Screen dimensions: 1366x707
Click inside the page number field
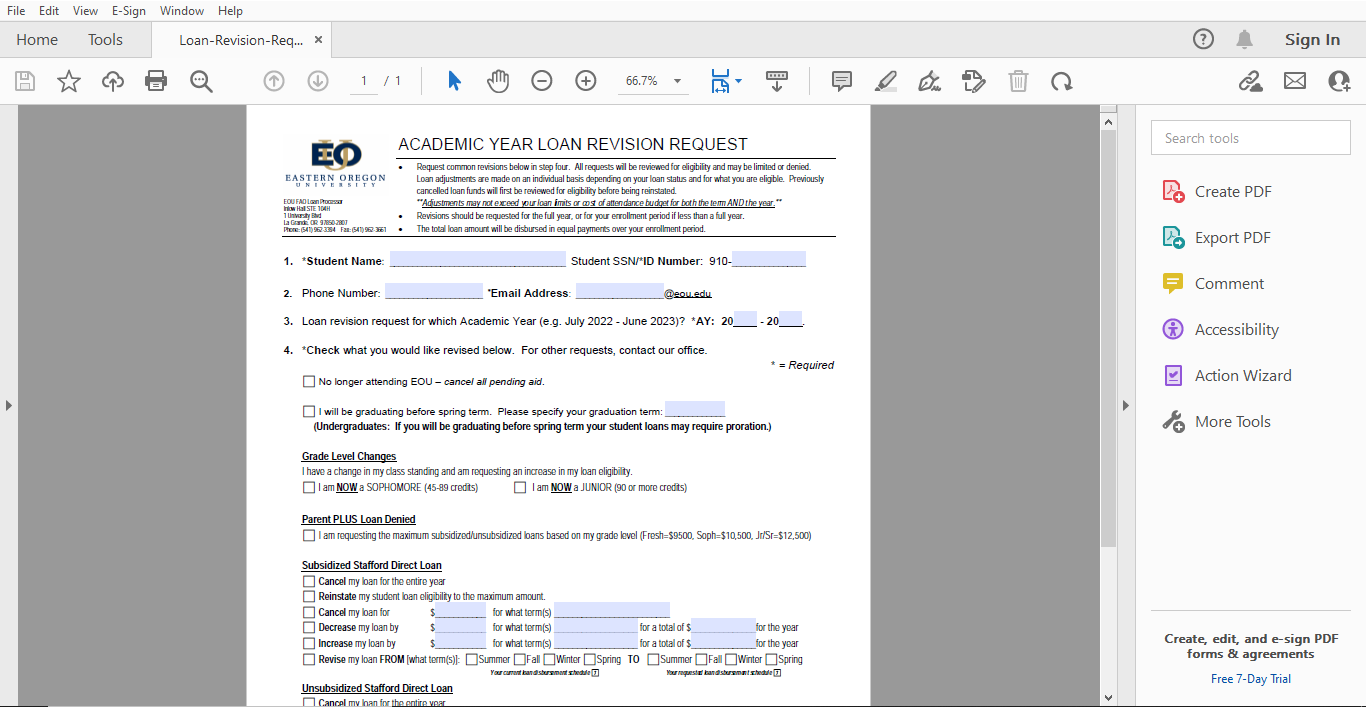363,81
